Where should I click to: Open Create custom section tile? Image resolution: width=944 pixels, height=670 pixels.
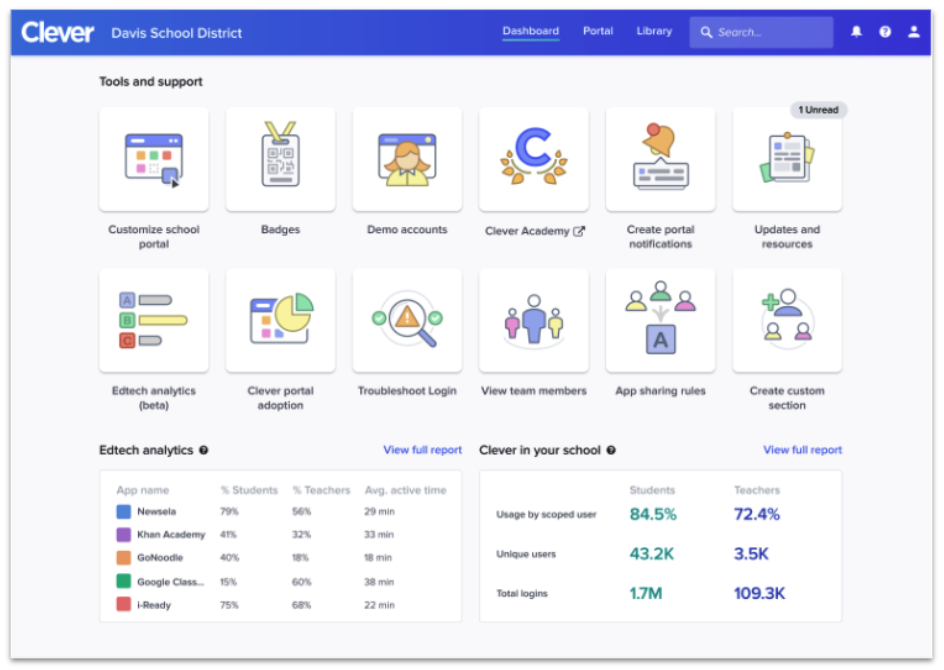pyautogui.click(x=787, y=320)
